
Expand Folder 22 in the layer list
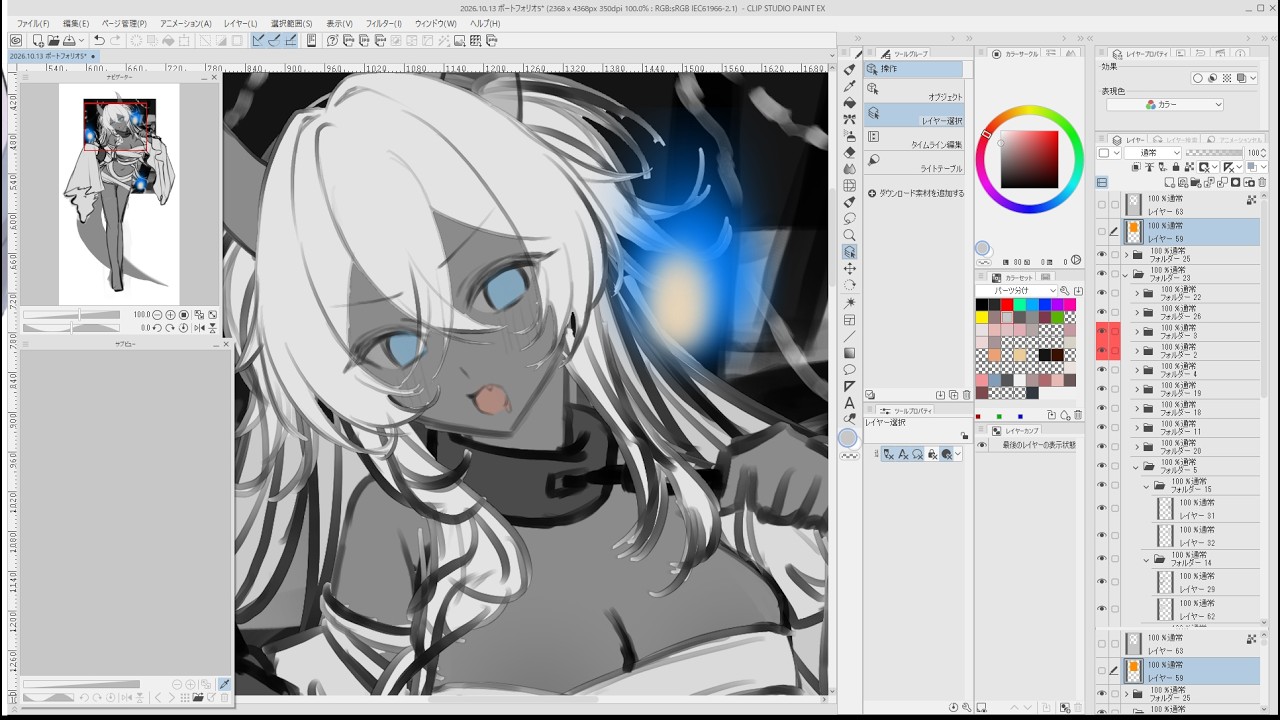click(x=1137, y=294)
